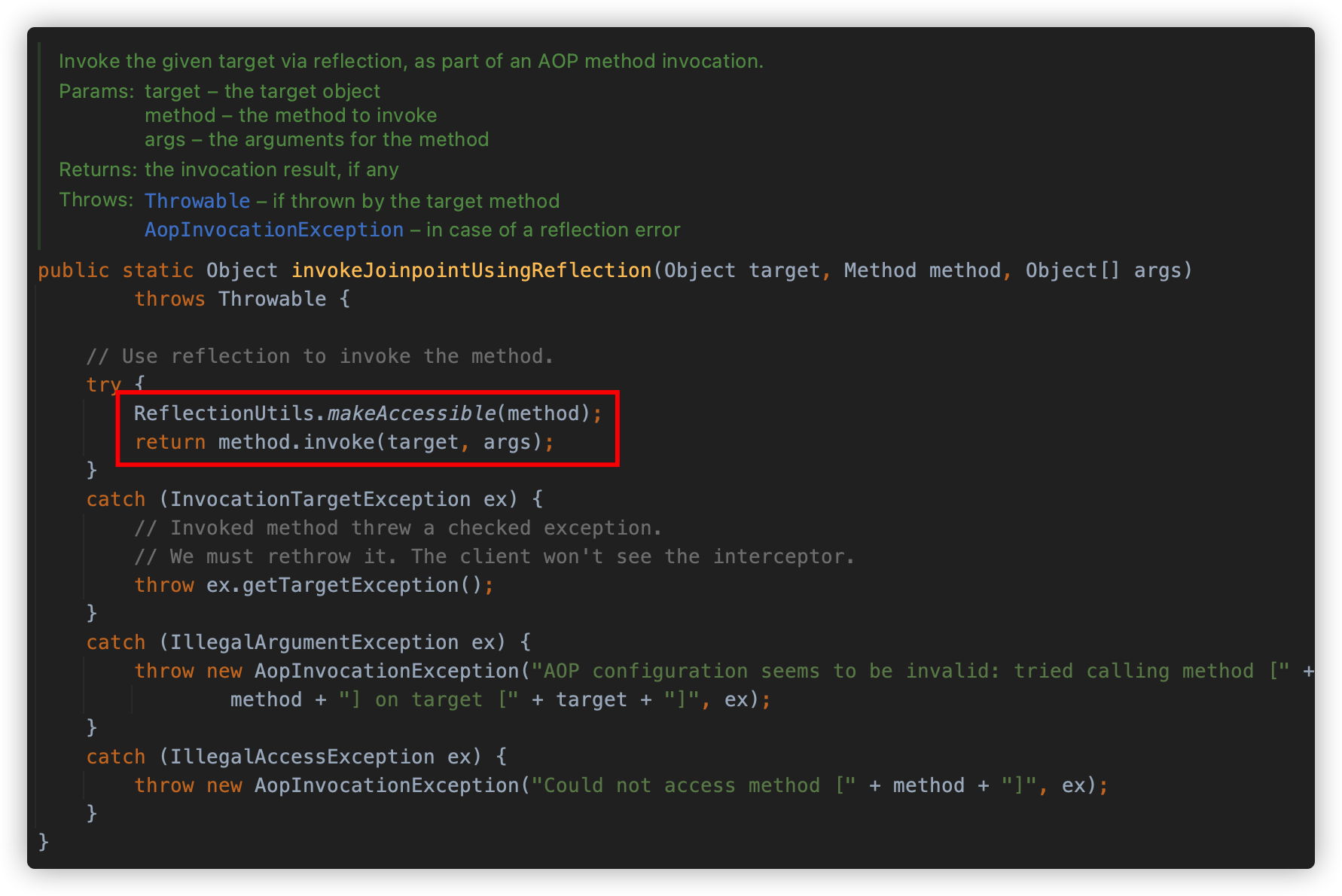1342x896 pixels.
Task: Click the method.invoke call in the return statement
Action: pos(296,442)
